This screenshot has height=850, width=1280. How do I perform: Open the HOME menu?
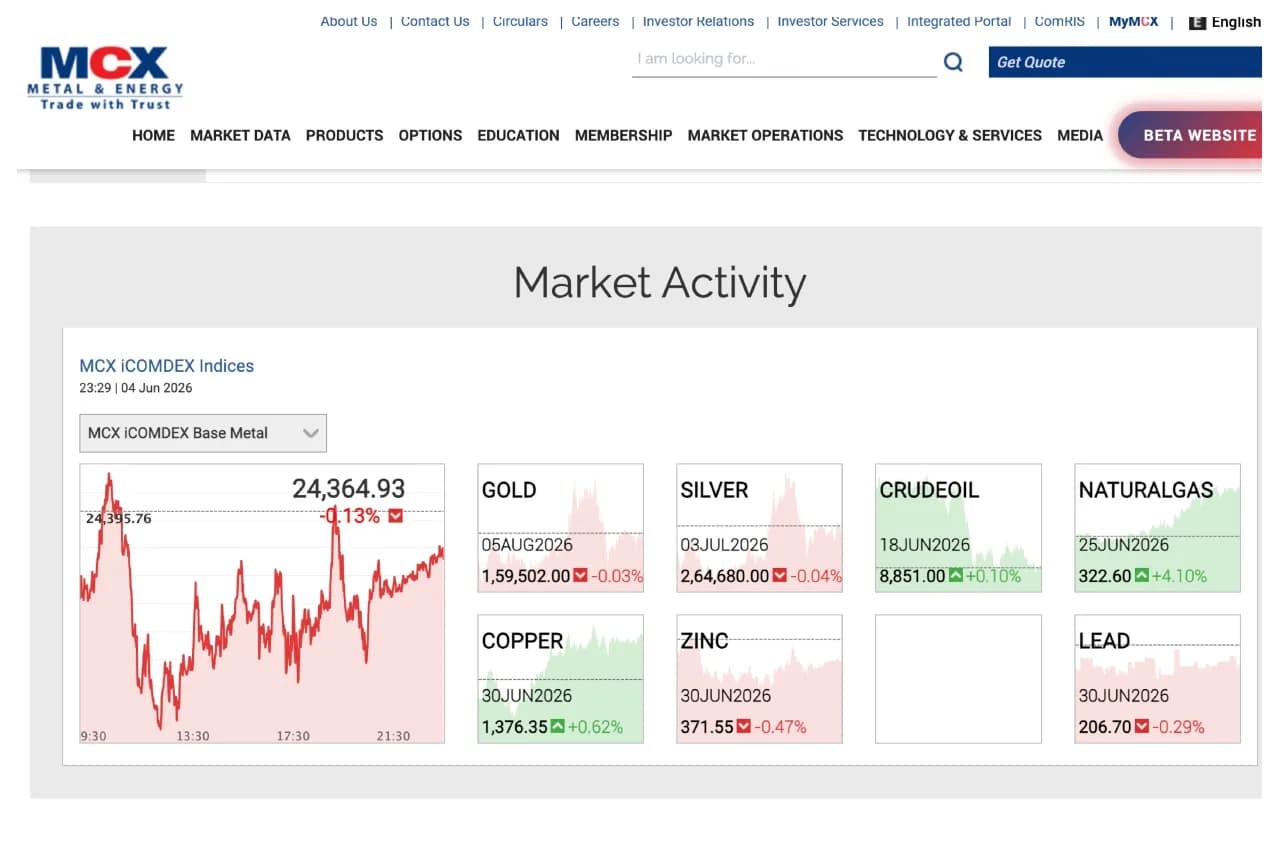(153, 135)
